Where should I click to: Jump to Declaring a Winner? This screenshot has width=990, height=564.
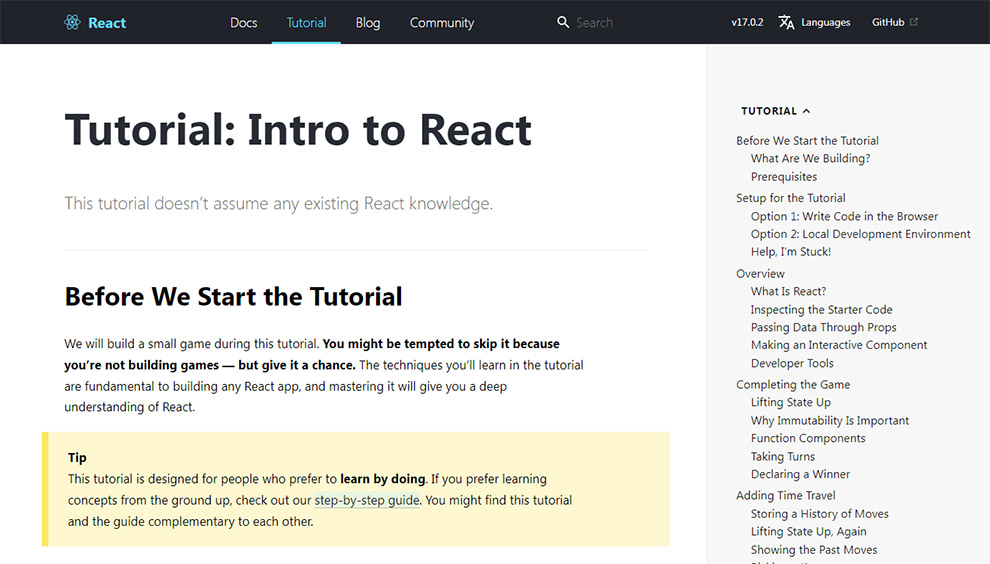[800, 474]
